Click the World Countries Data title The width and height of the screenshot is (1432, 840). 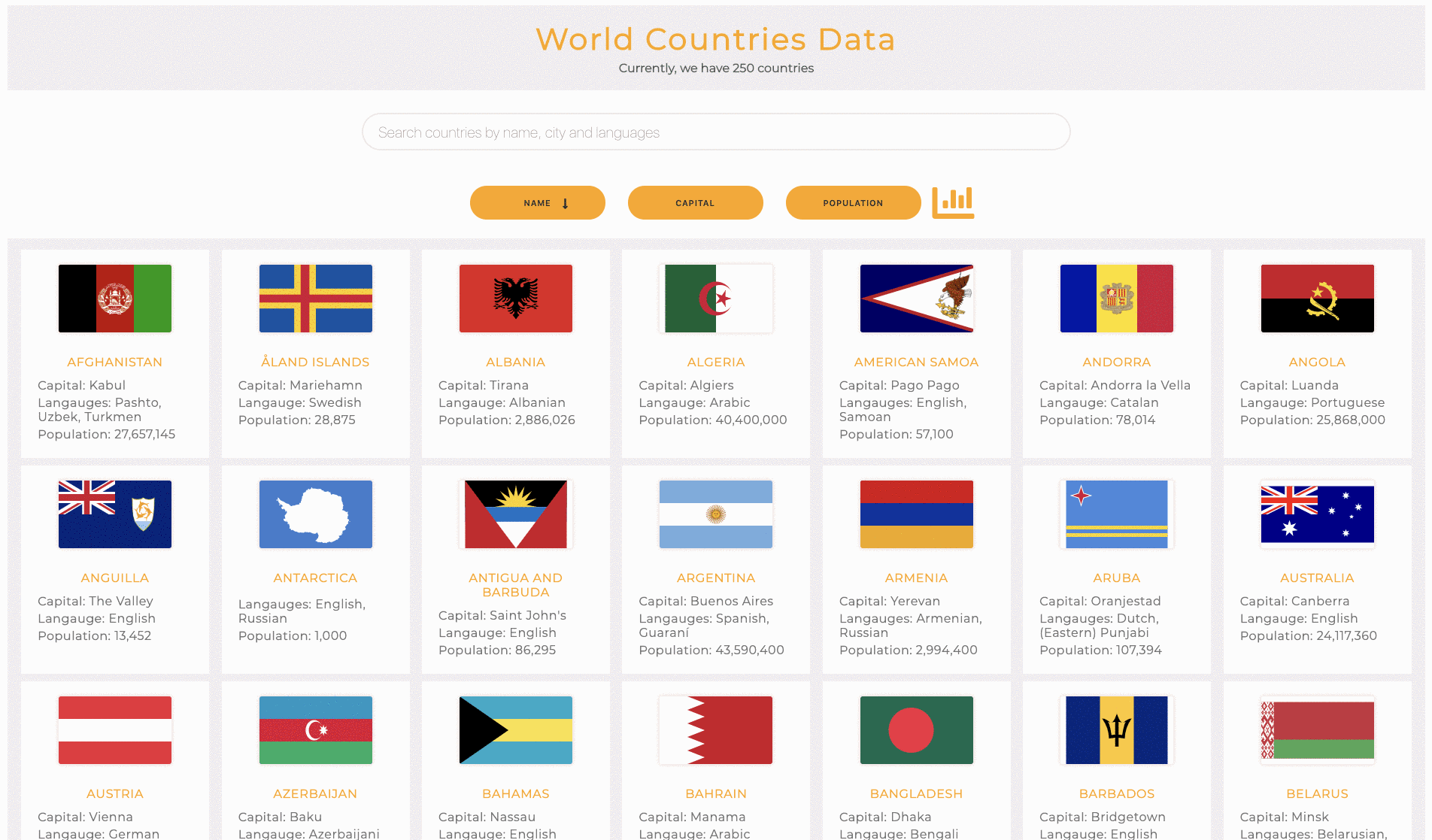[x=715, y=39]
